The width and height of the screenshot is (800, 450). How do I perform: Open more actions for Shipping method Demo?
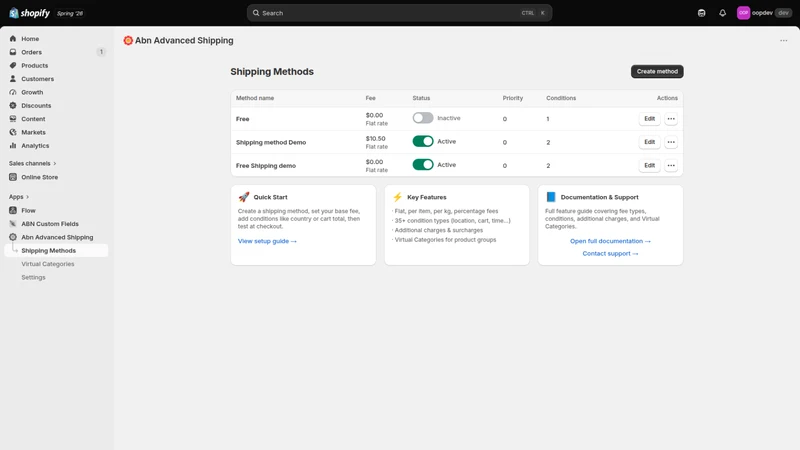click(x=671, y=142)
